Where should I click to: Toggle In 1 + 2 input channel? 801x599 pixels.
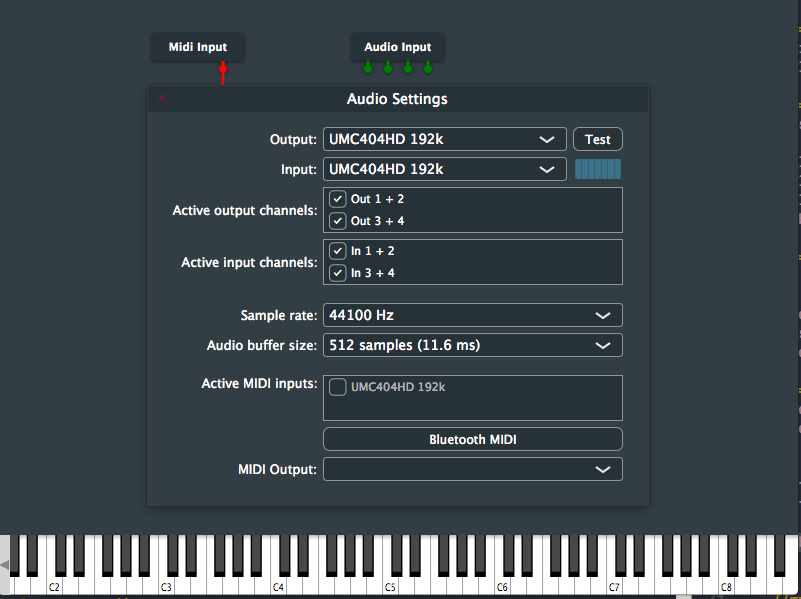[x=338, y=251]
